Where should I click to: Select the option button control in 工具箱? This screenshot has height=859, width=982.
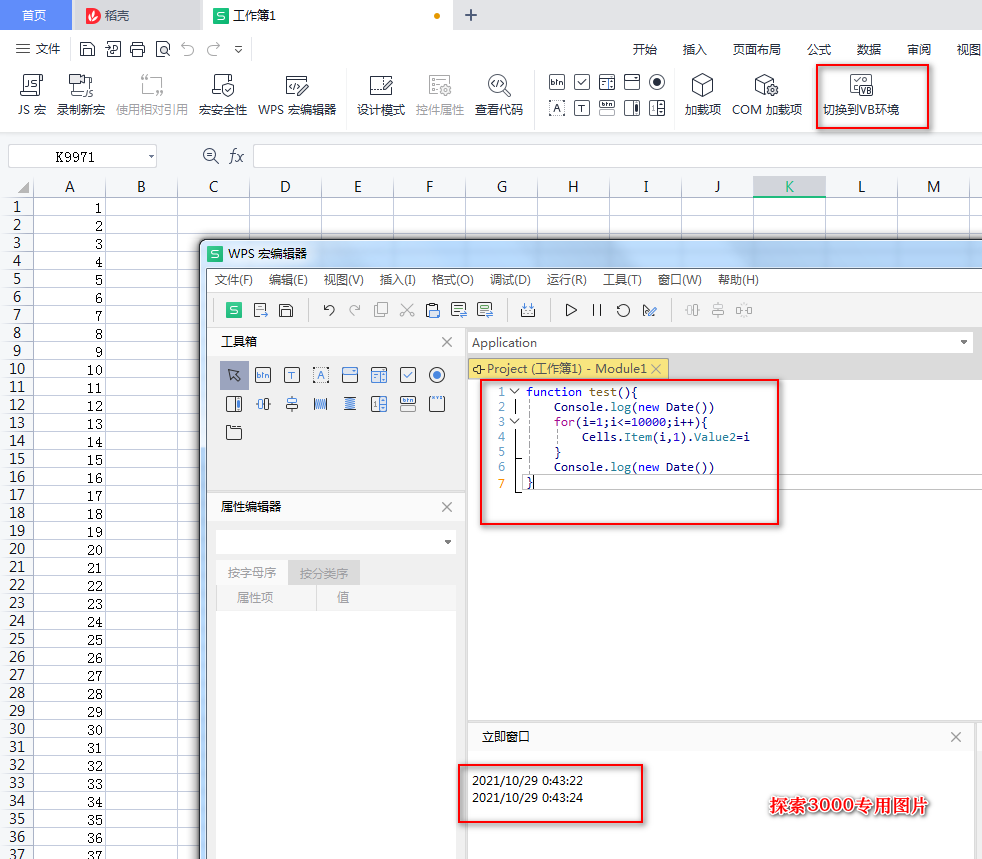437,375
